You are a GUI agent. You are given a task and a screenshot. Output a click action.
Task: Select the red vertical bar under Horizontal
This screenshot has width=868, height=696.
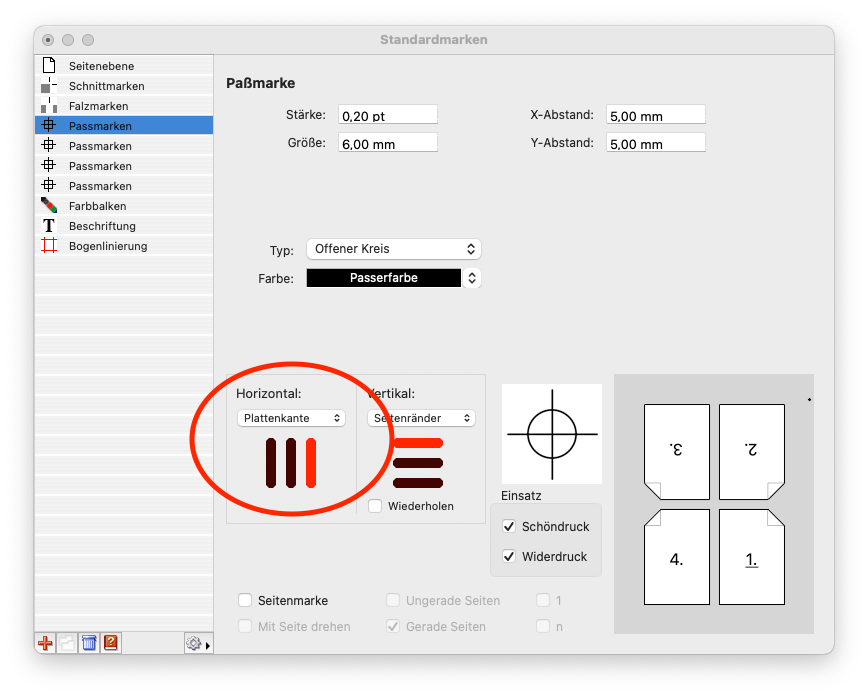click(x=311, y=463)
